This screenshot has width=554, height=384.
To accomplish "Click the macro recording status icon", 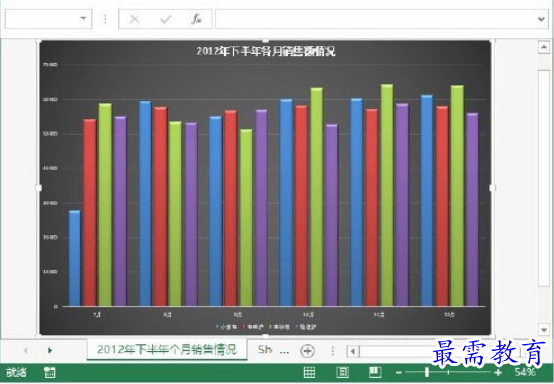I will point(49,372).
